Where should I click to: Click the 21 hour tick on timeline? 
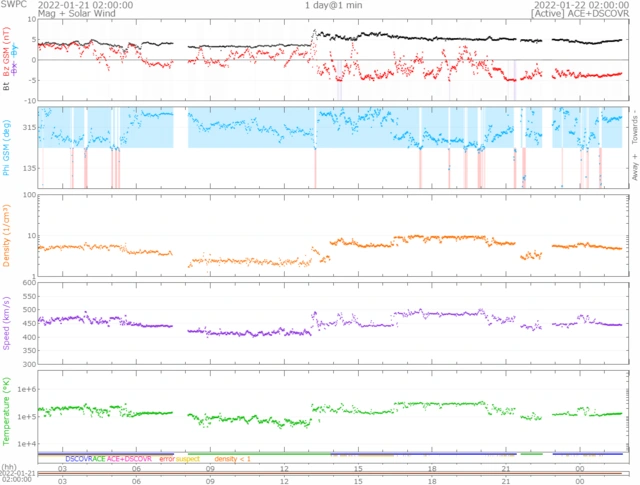click(x=507, y=468)
